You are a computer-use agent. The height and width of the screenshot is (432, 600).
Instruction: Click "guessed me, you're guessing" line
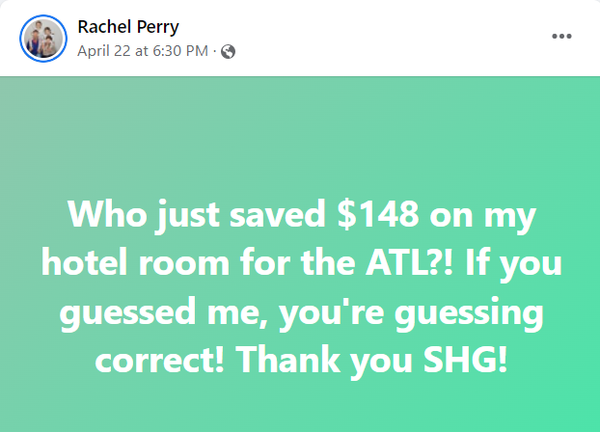pyautogui.click(x=301, y=313)
